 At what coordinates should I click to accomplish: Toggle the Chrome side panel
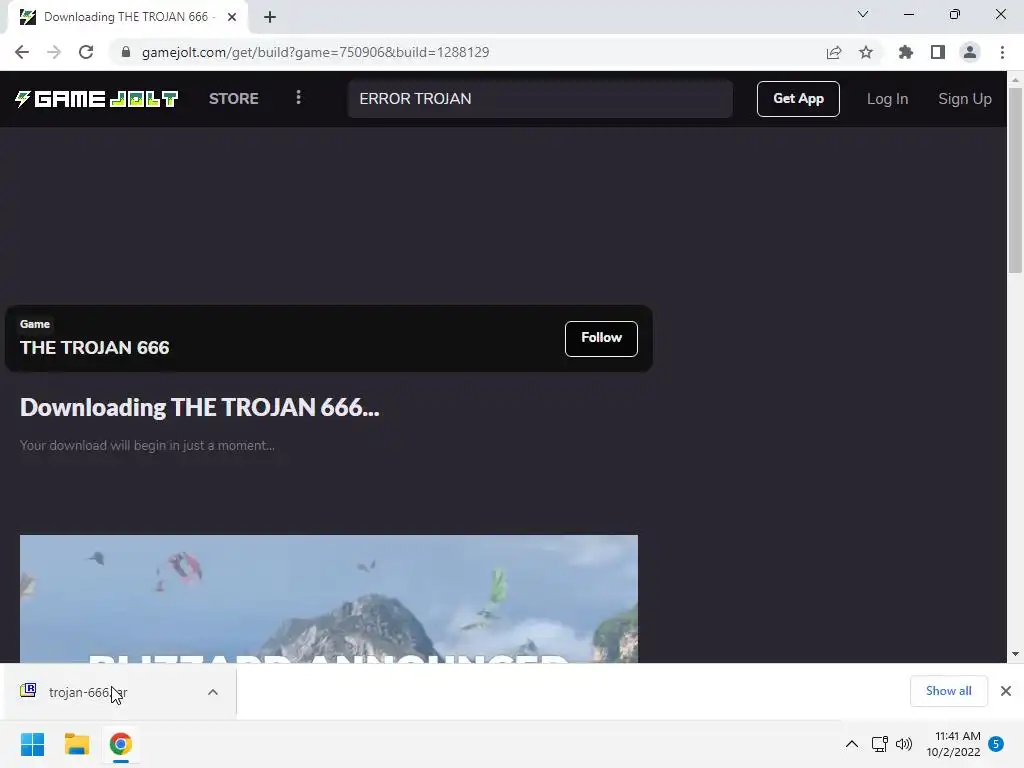click(x=938, y=52)
